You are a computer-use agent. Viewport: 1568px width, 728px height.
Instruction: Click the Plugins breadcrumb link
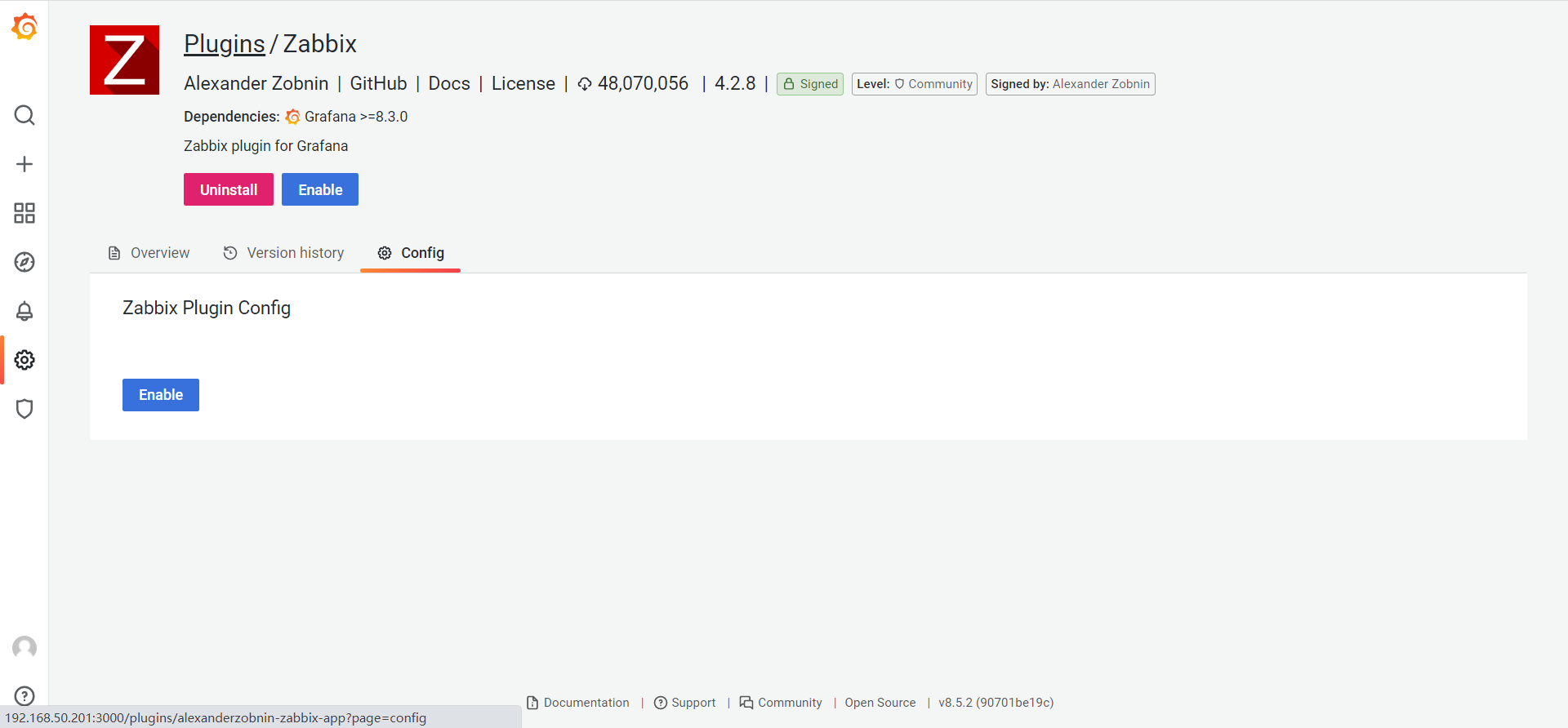click(x=225, y=44)
